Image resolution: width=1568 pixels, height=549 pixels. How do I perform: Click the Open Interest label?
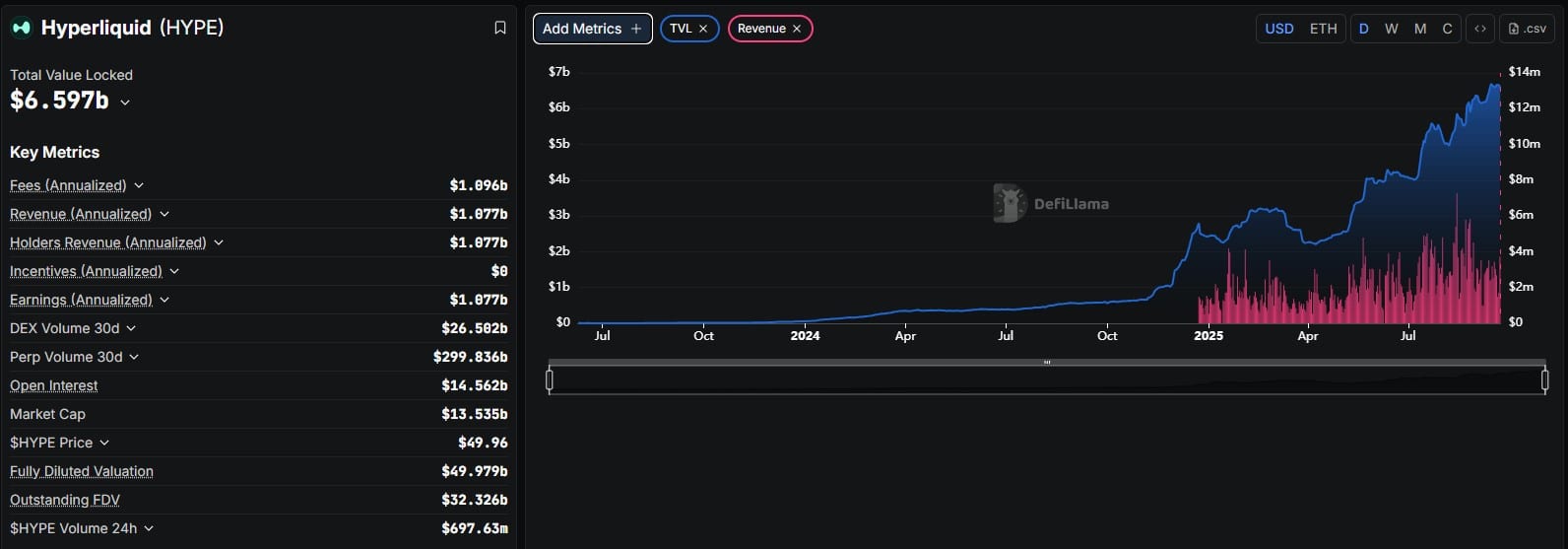click(x=53, y=385)
